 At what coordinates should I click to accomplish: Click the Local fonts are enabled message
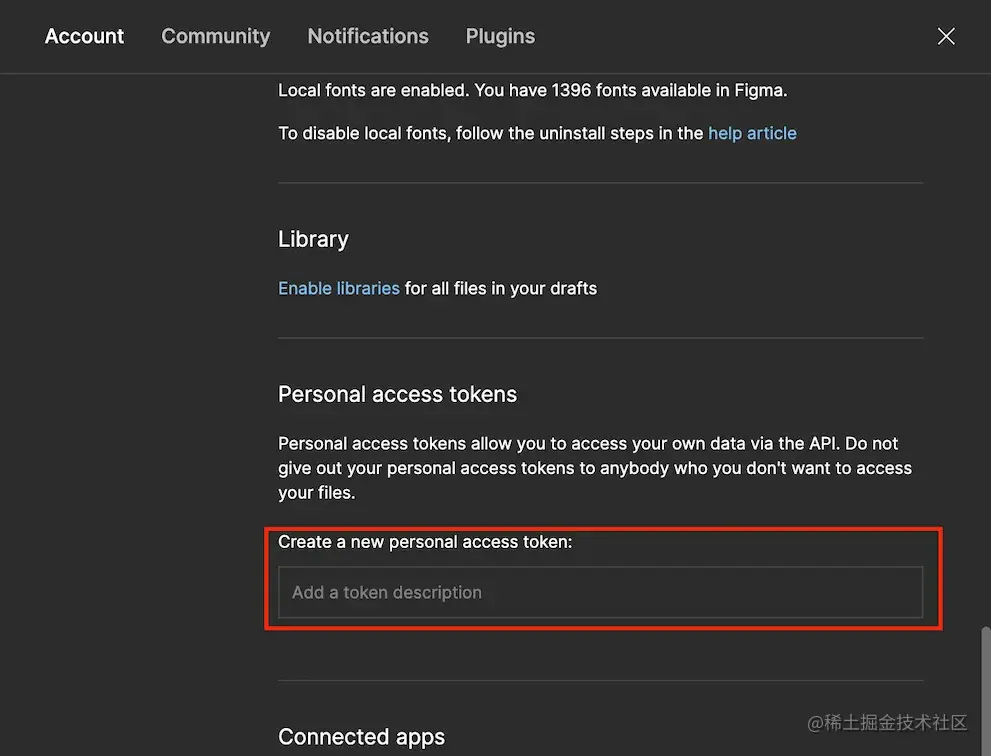tap(533, 90)
